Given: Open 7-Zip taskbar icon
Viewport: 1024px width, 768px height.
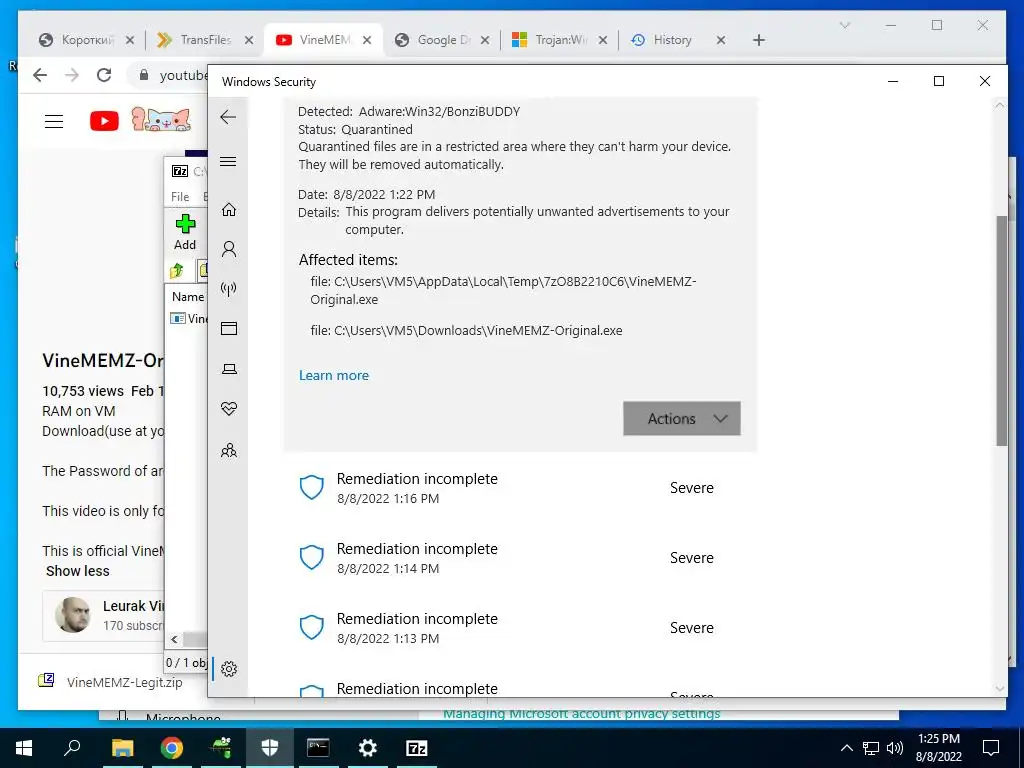Looking at the screenshot, I should pos(417,748).
